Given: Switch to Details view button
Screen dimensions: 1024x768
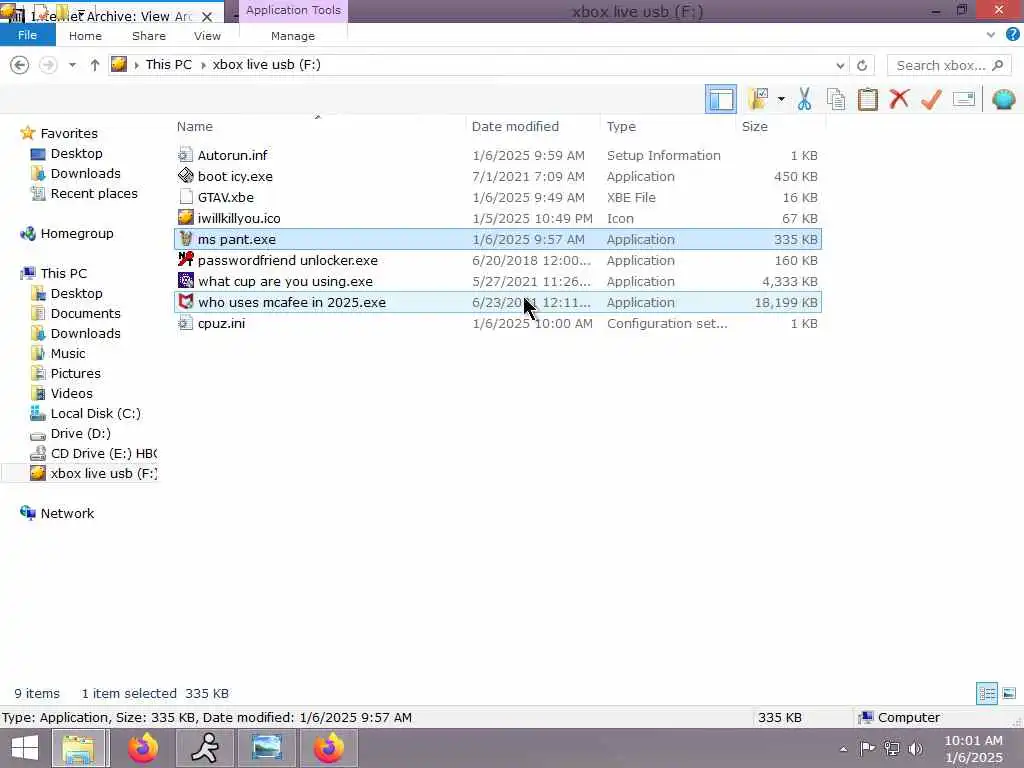Looking at the screenshot, I should (x=987, y=694).
